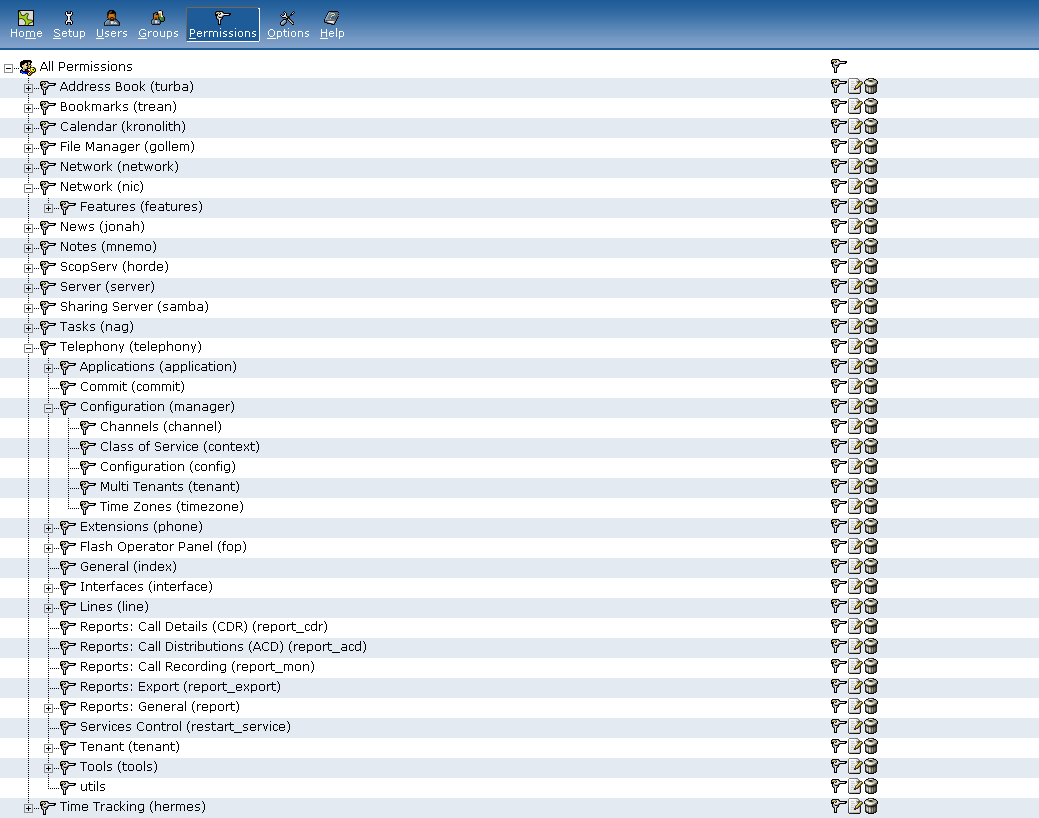1039x818 pixels.
Task: Select the Sharing Server (samba) label
Action: 134,306
